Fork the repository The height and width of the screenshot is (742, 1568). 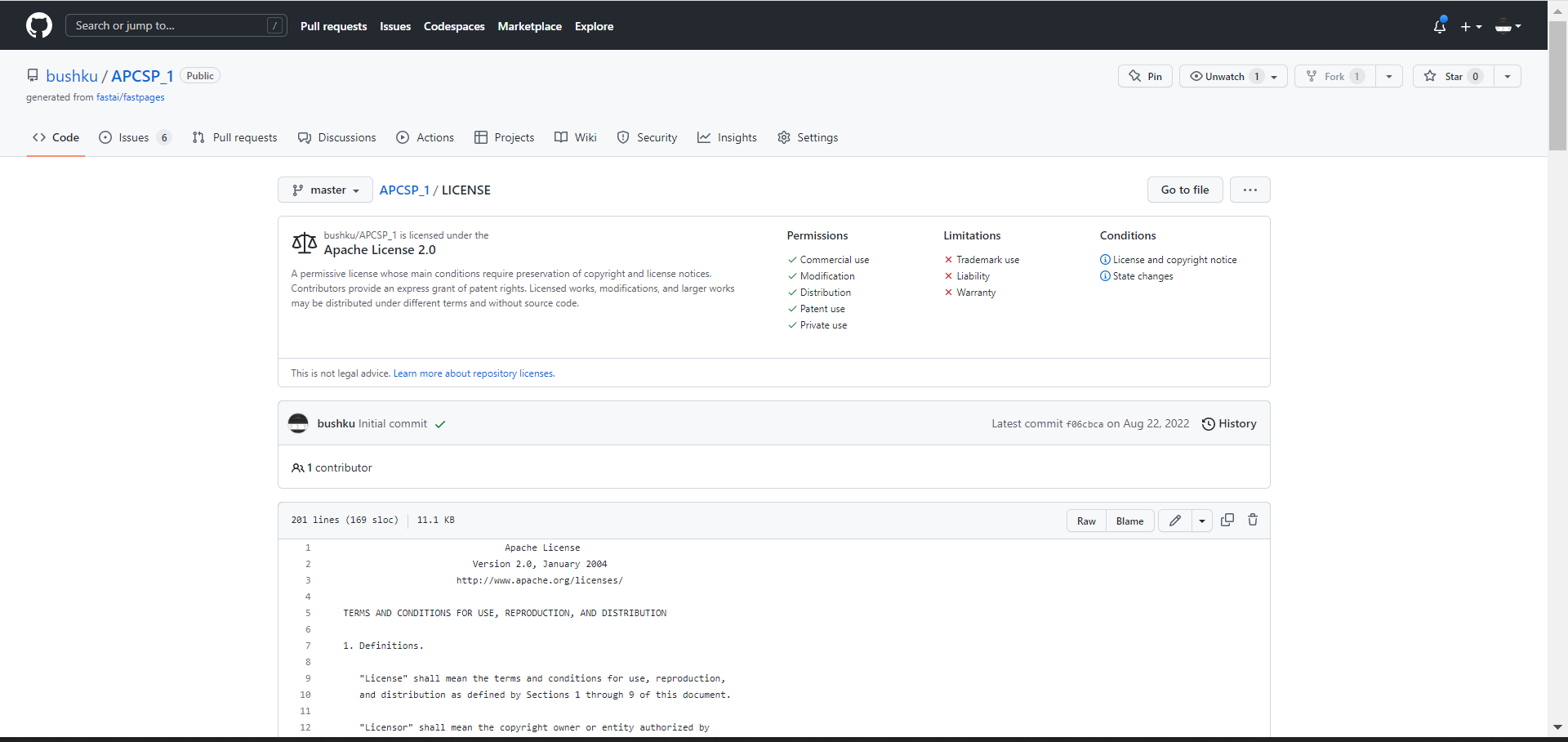pyautogui.click(x=1334, y=76)
